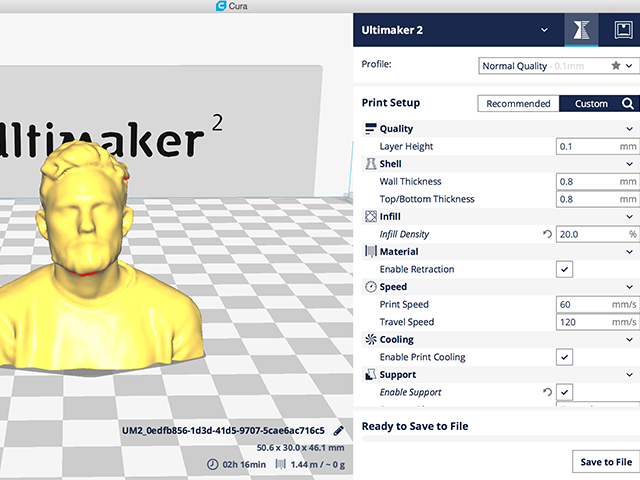Click the 02h 16min print time text
640x480 pixels.
pos(244,464)
